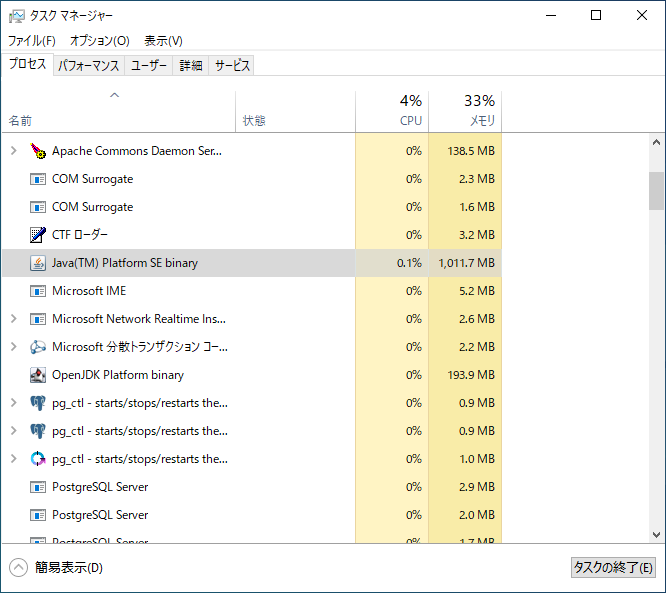Image resolution: width=666 pixels, height=593 pixels.
Task: Sort by the メモリ column header
Action: [465, 111]
